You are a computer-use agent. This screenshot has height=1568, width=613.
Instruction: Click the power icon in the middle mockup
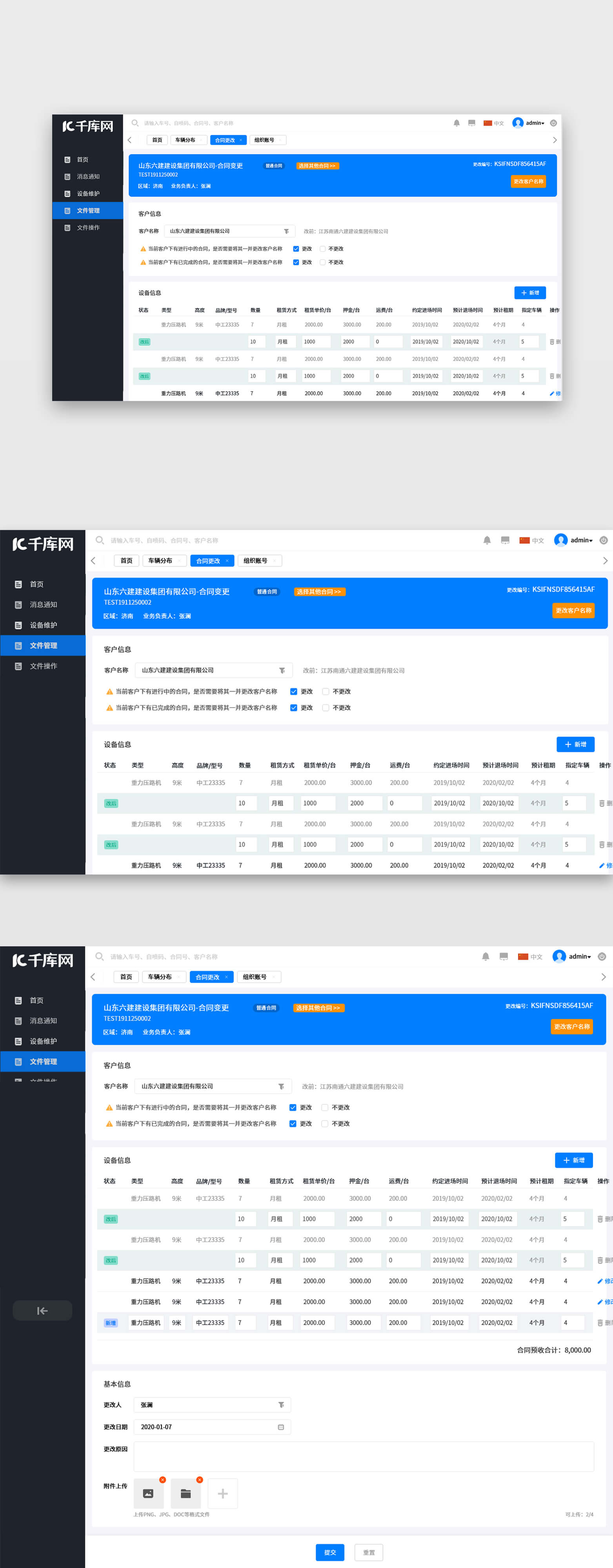click(x=604, y=540)
